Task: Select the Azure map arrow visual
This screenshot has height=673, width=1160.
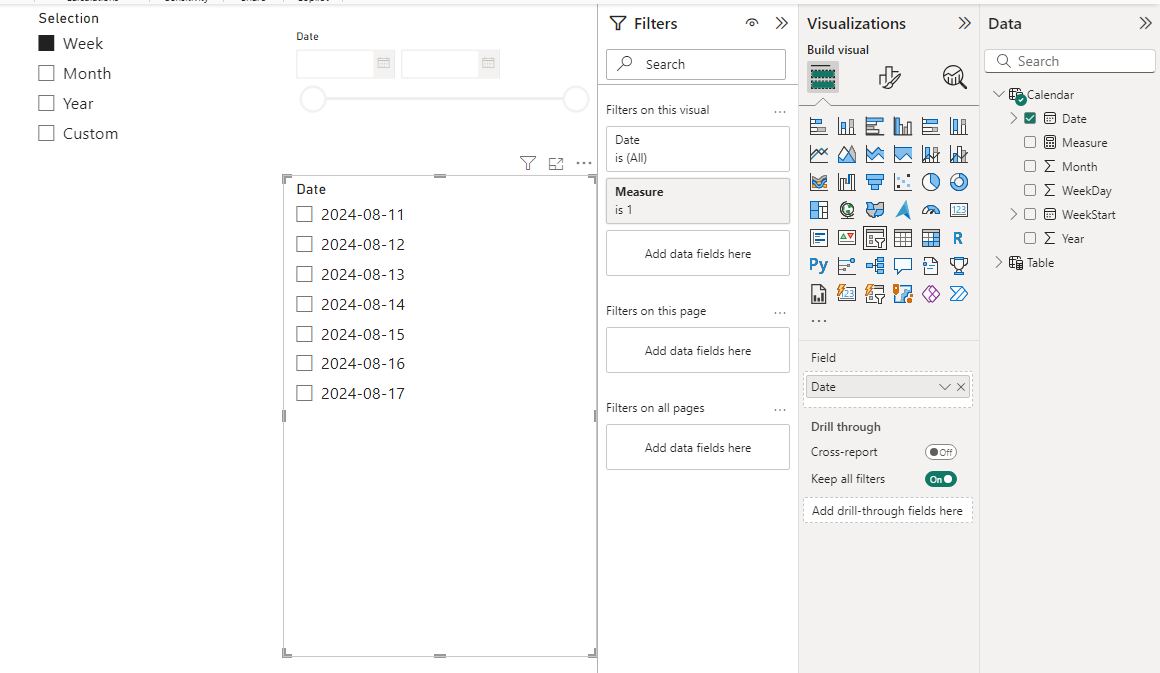Action: point(903,210)
